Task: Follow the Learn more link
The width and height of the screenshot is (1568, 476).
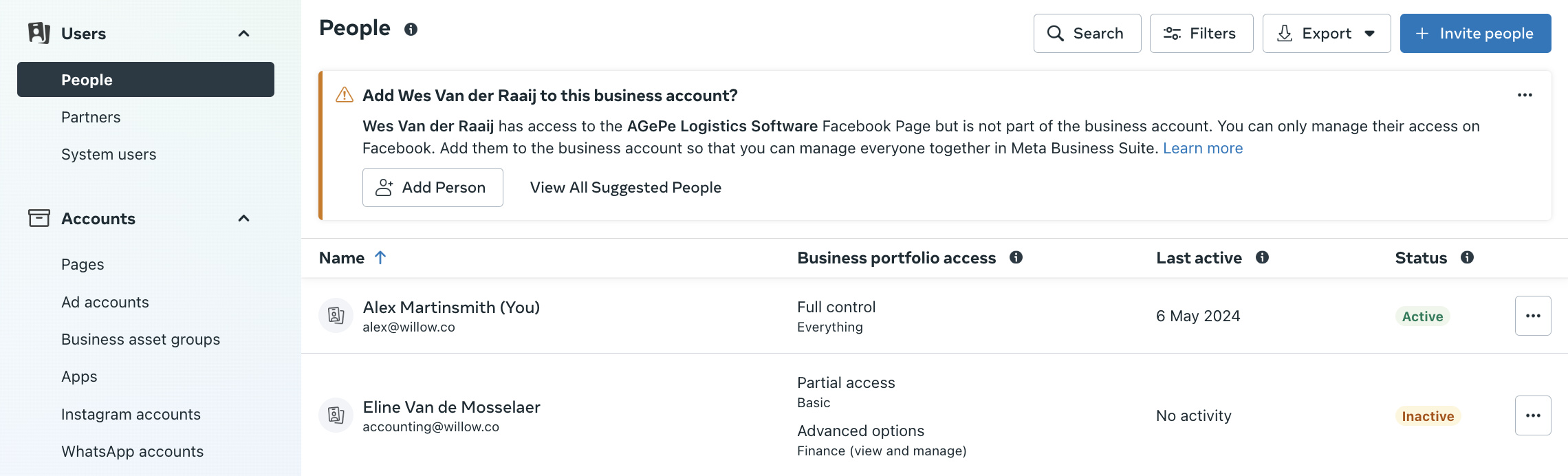Action: 1202,149
